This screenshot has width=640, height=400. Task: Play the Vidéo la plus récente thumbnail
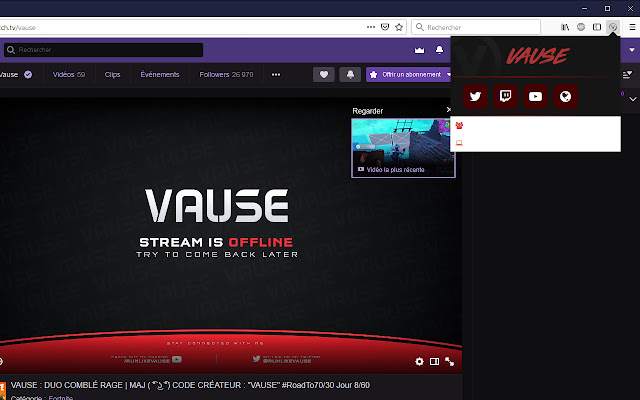(403, 148)
